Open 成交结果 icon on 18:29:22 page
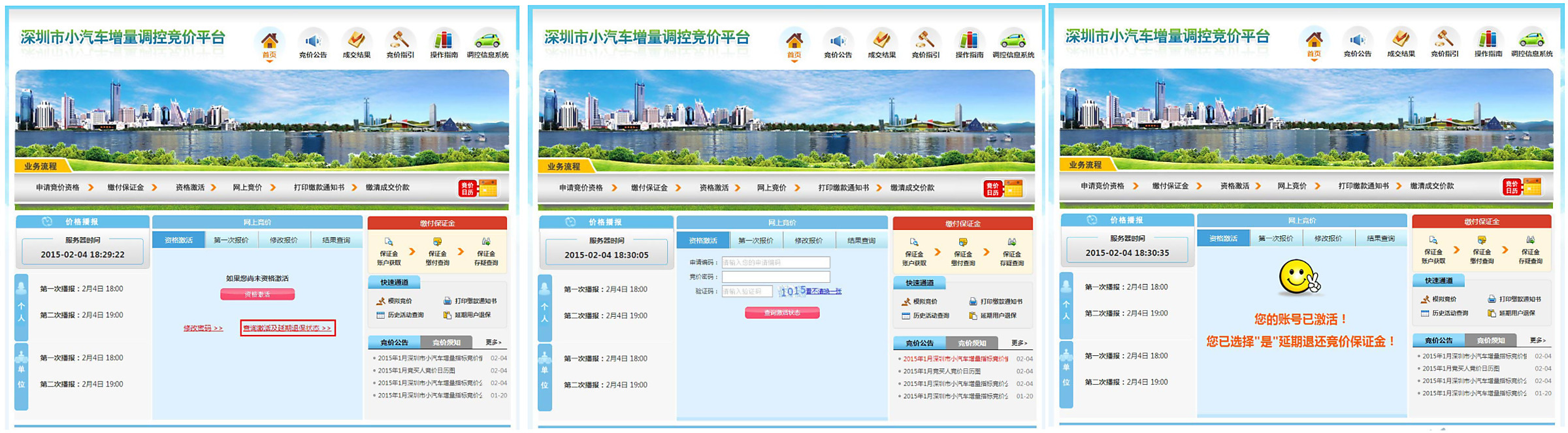1568x433 pixels. tap(357, 40)
